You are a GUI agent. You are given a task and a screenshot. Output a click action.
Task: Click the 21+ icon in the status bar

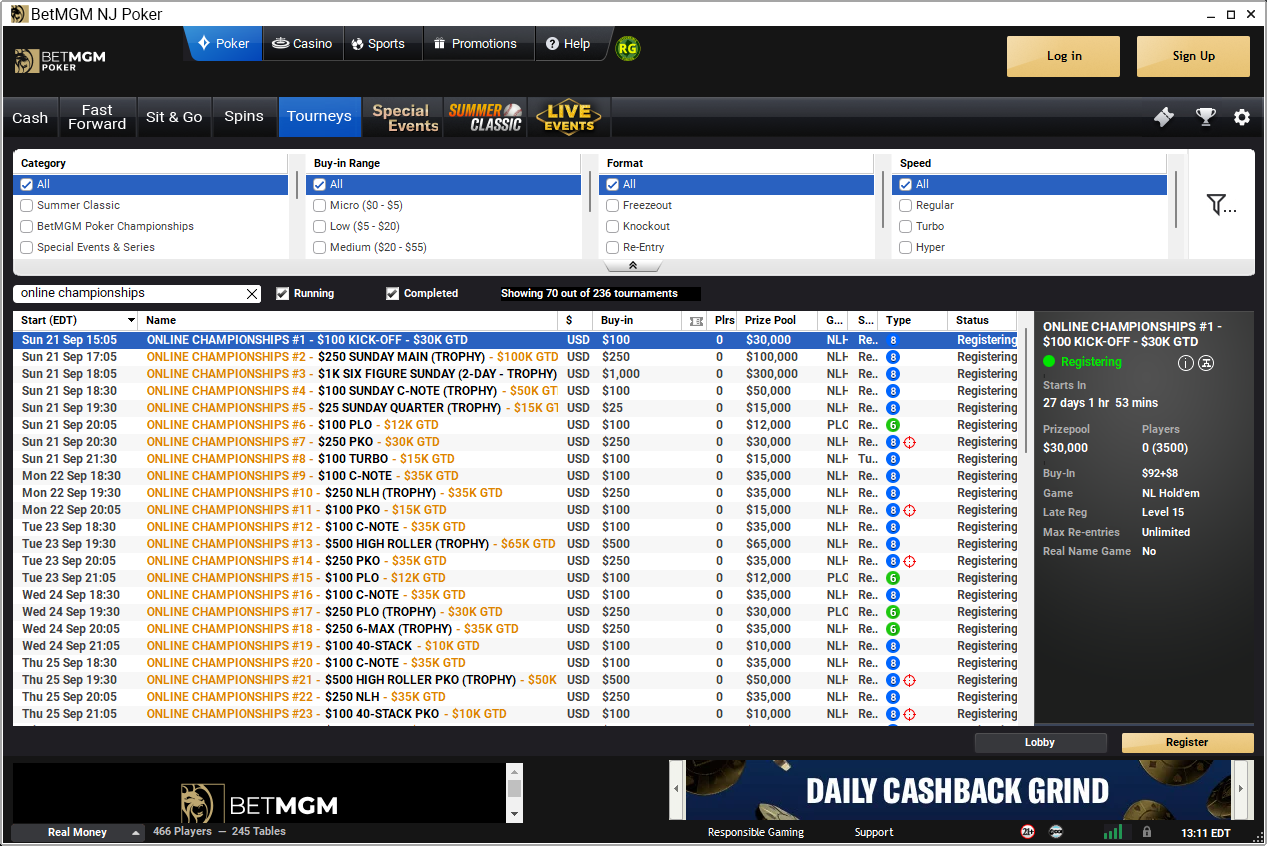click(1027, 831)
